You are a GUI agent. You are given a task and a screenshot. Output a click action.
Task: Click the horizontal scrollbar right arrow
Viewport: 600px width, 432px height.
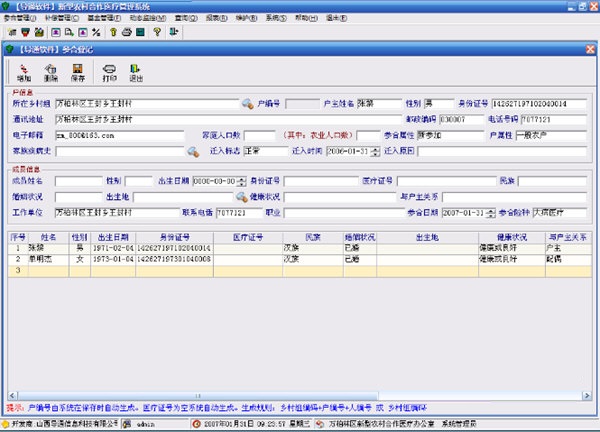[x=587, y=396]
